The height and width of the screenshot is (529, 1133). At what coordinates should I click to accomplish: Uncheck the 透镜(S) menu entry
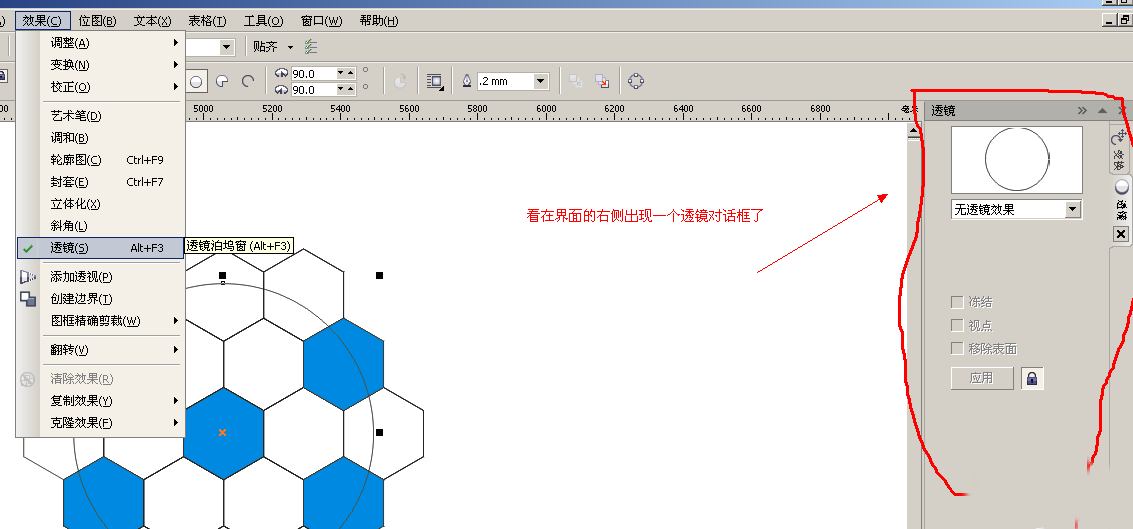pos(100,248)
